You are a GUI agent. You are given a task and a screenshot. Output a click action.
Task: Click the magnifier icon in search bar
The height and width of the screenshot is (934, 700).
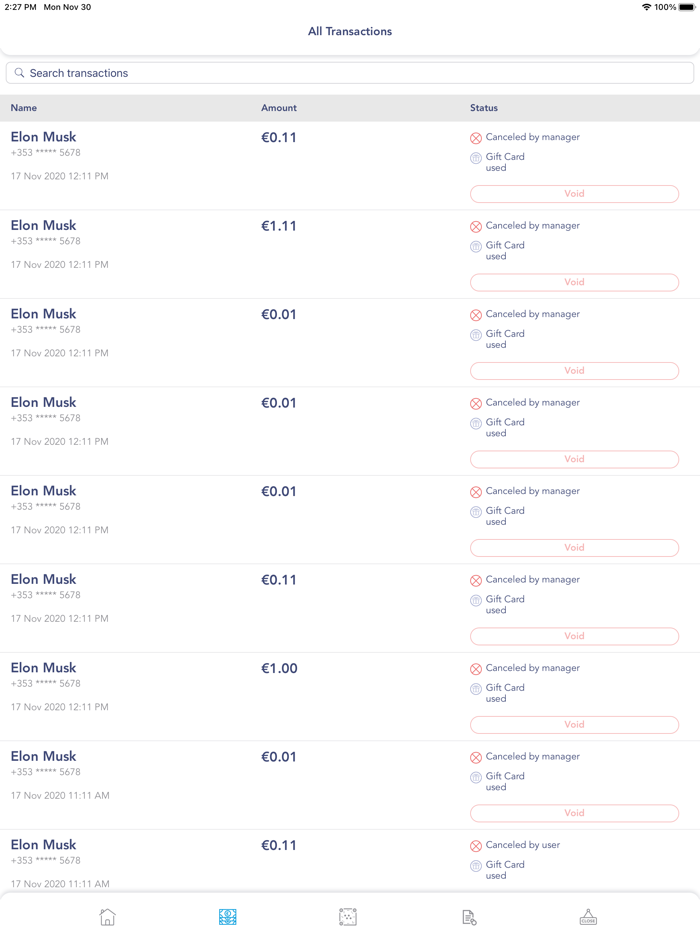(x=19, y=73)
